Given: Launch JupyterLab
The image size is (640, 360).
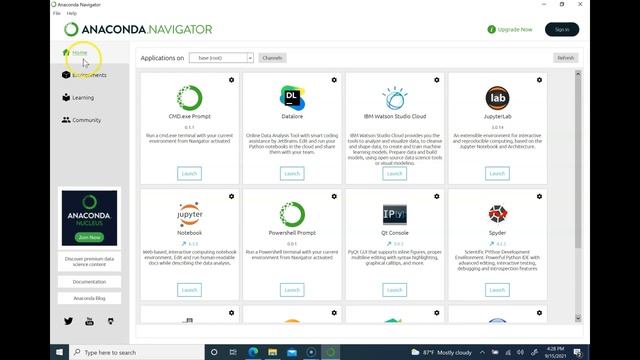Looking at the screenshot, I should pos(497,173).
